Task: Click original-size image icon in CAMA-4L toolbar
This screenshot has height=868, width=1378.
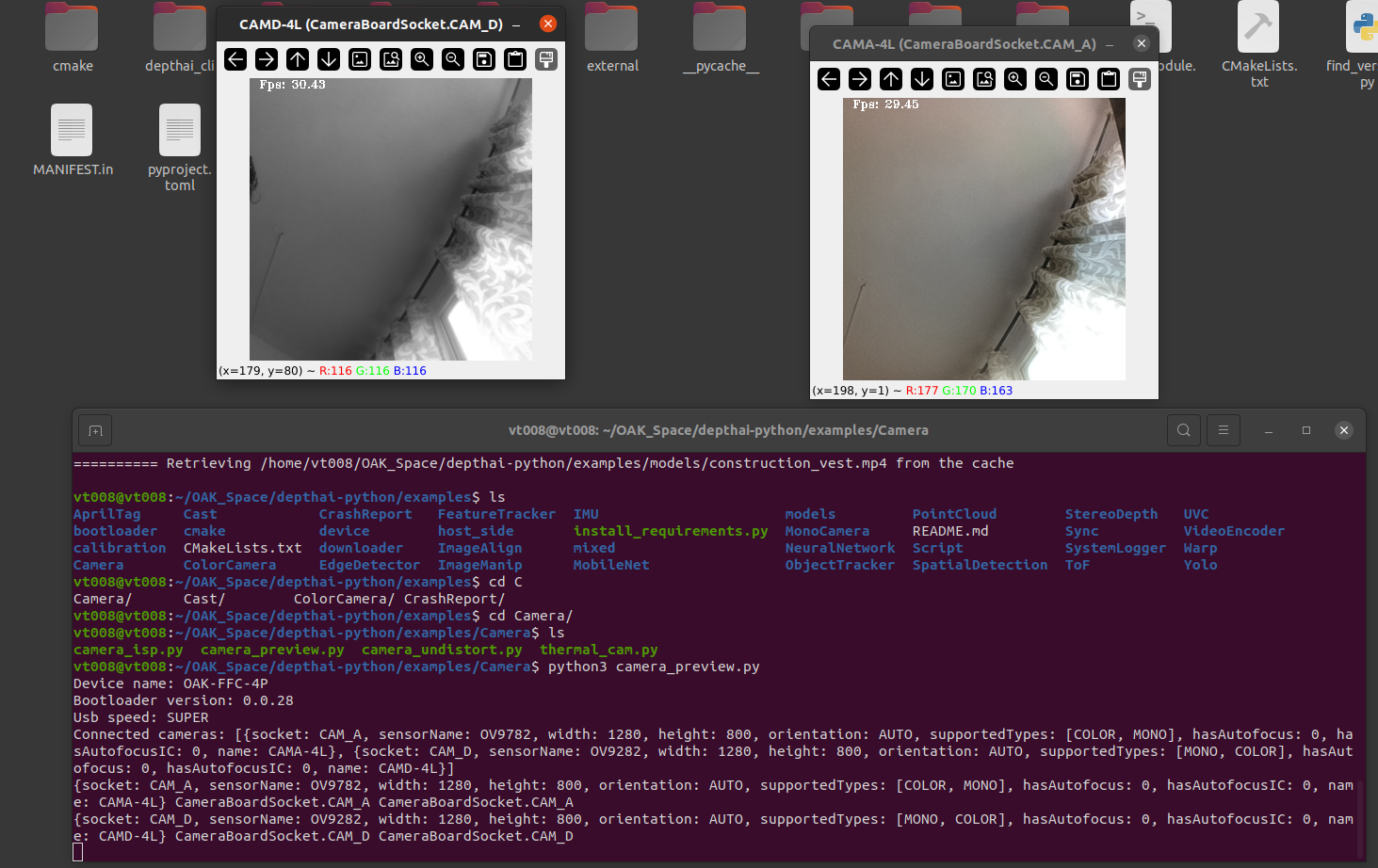Action: pyautogui.click(x=953, y=79)
